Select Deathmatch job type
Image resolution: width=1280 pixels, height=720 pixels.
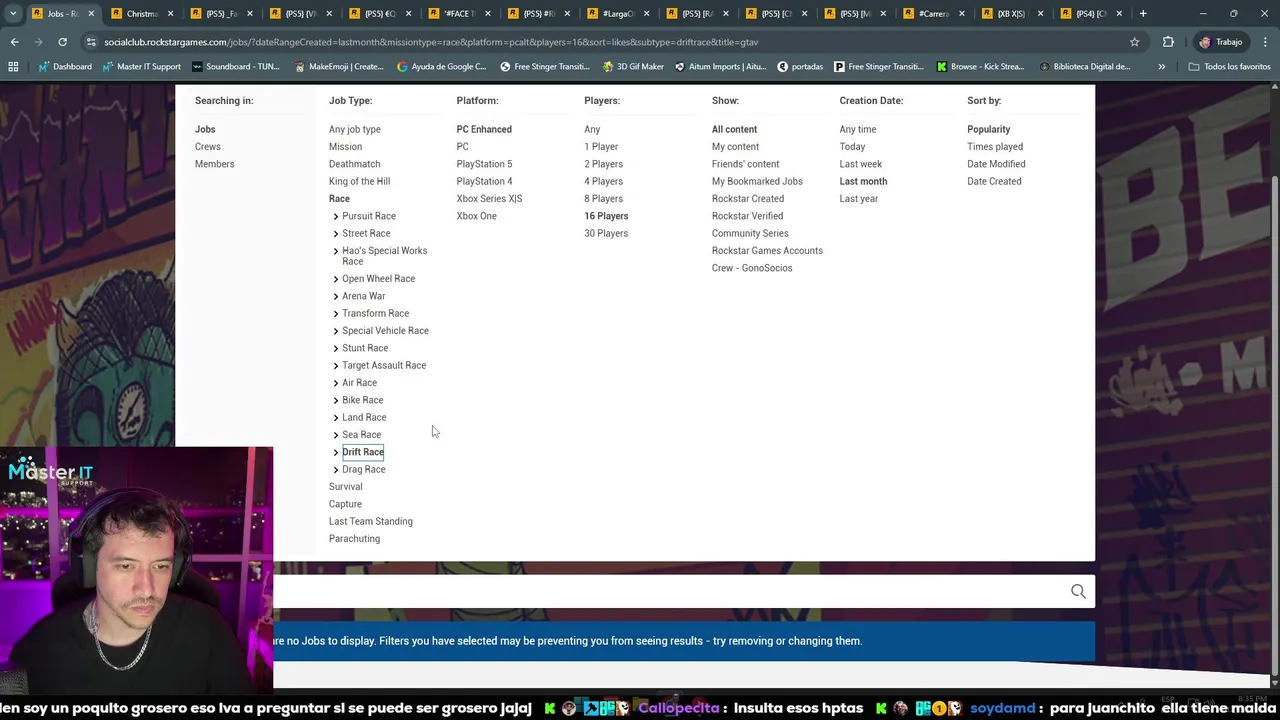click(x=354, y=164)
